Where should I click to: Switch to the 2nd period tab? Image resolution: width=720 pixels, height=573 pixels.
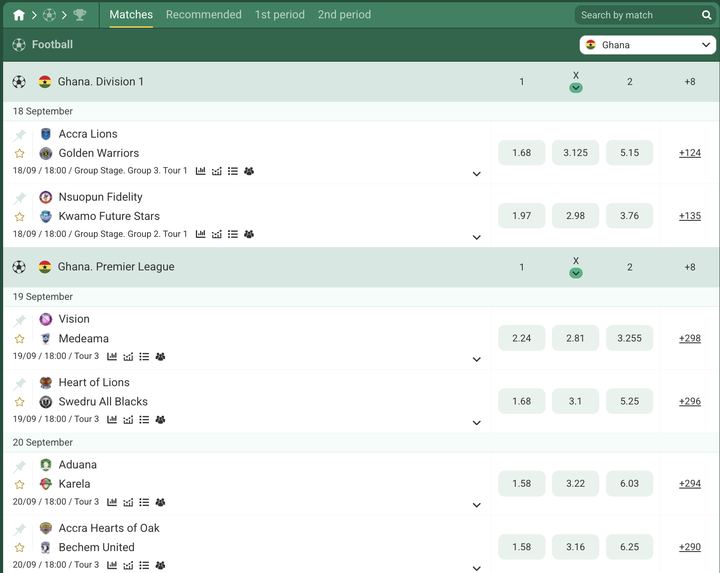tap(344, 15)
